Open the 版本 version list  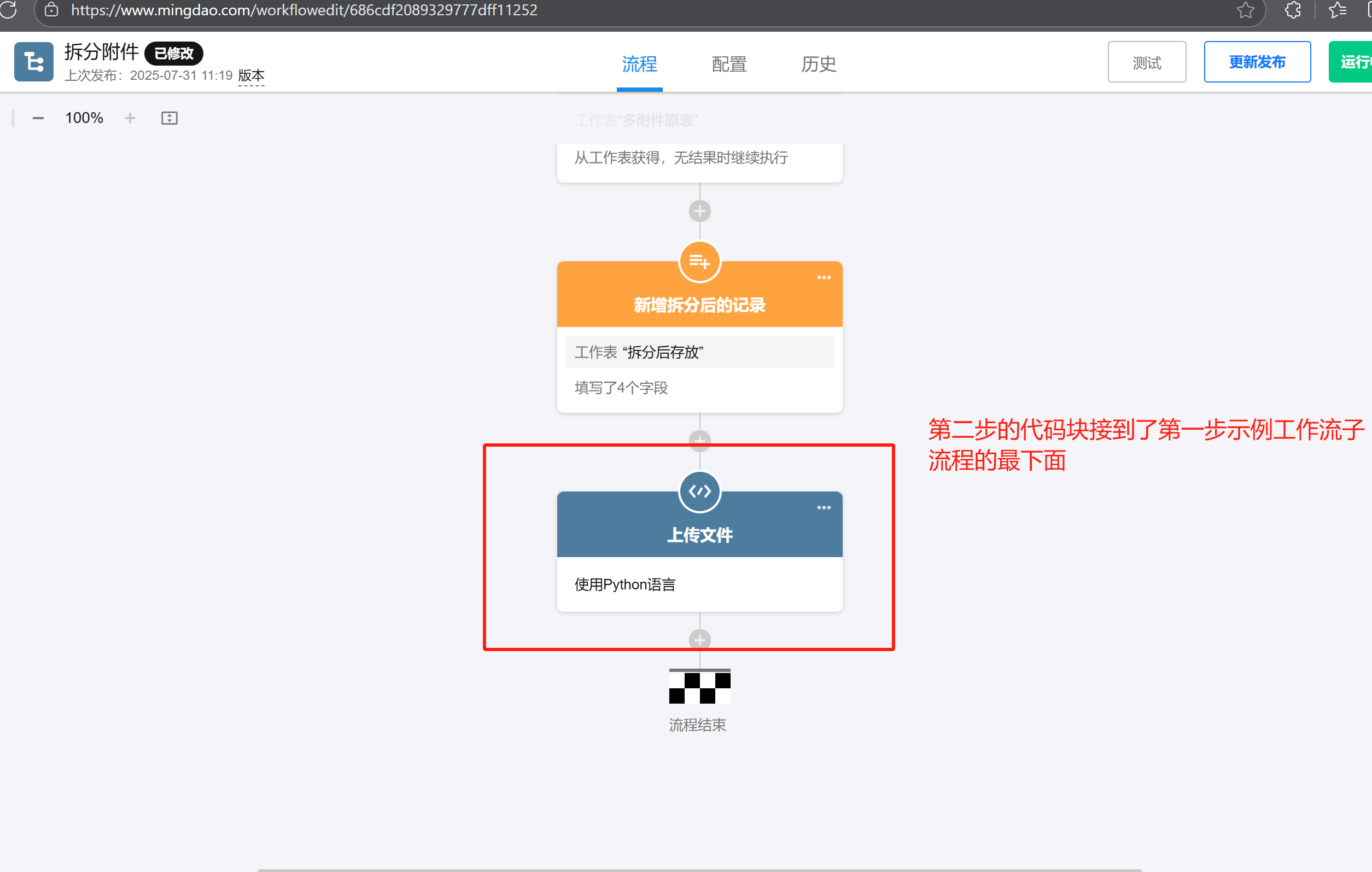251,76
